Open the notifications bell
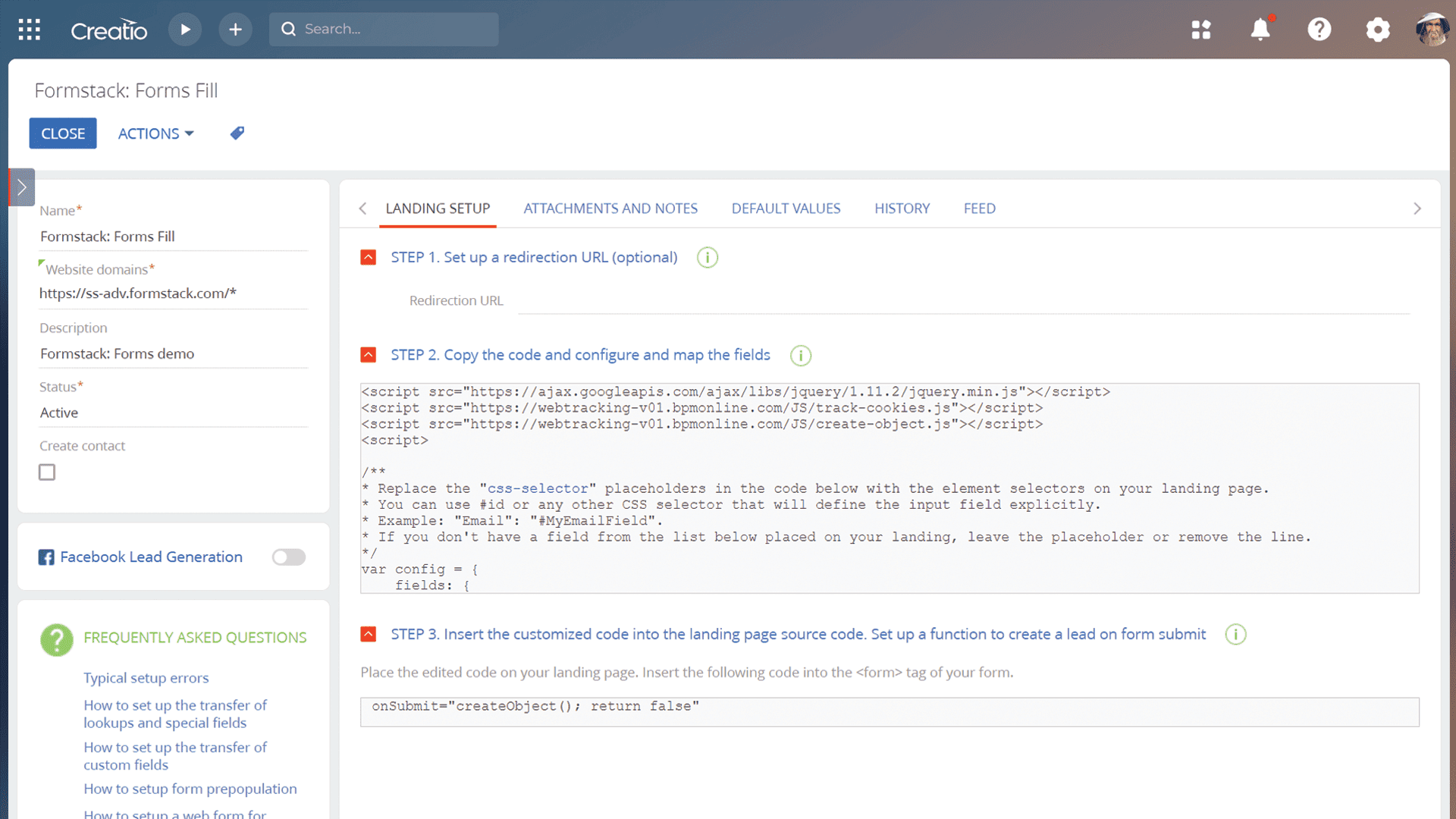1456x819 pixels. [x=1260, y=29]
